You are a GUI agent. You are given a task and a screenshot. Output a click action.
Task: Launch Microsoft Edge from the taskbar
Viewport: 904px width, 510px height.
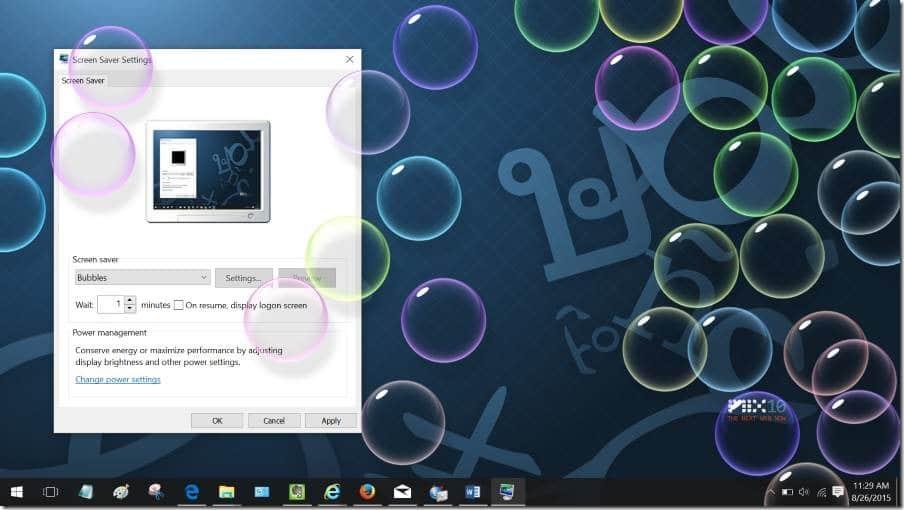191,492
